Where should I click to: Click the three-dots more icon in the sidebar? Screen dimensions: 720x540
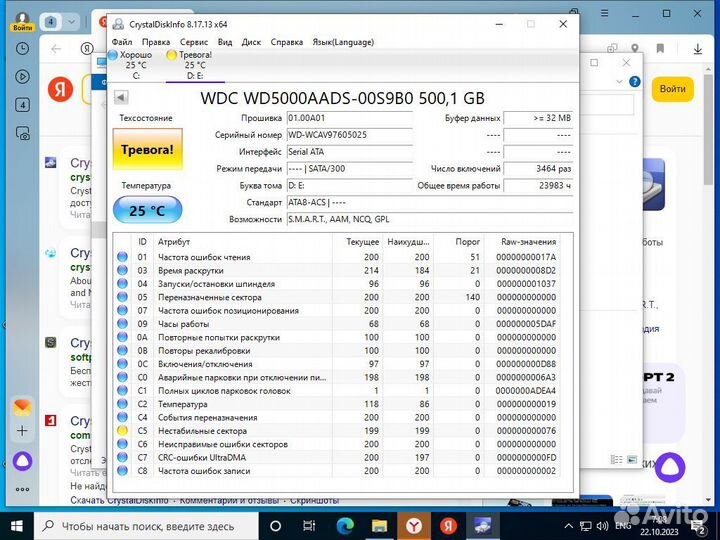[x=22, y=489]
